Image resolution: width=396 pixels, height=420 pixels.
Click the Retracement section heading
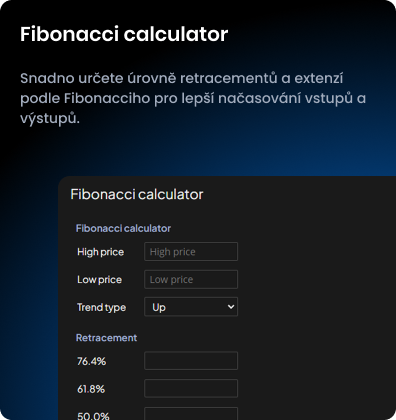tap(106, 338)
